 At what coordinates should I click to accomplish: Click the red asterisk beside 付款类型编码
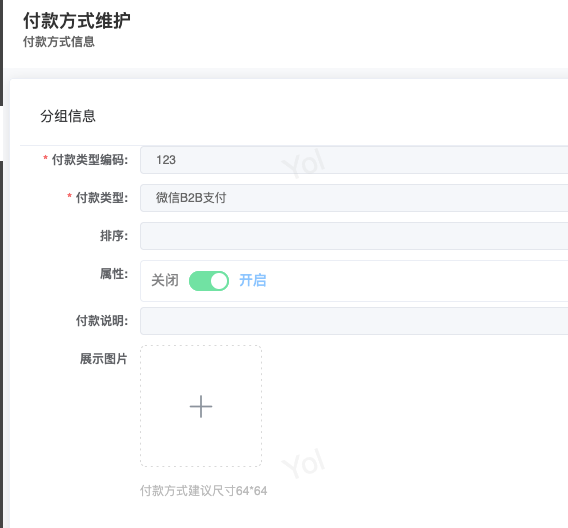[45, 158]
